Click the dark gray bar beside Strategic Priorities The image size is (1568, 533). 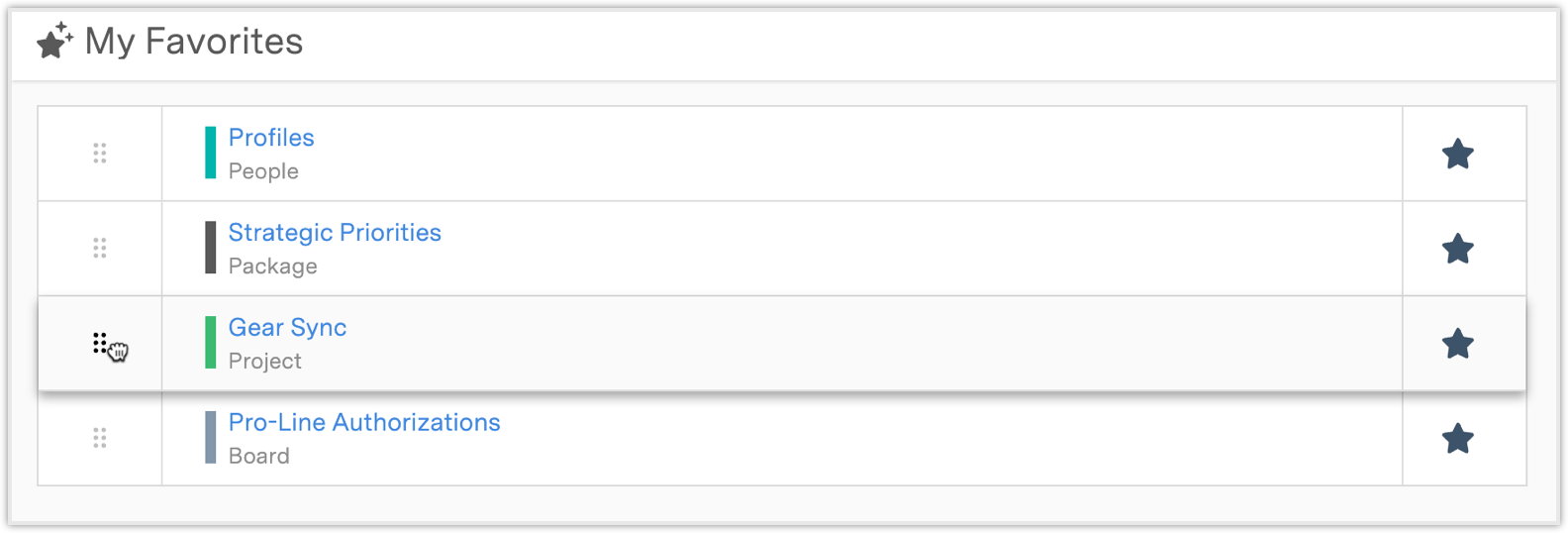coord(210,248)
